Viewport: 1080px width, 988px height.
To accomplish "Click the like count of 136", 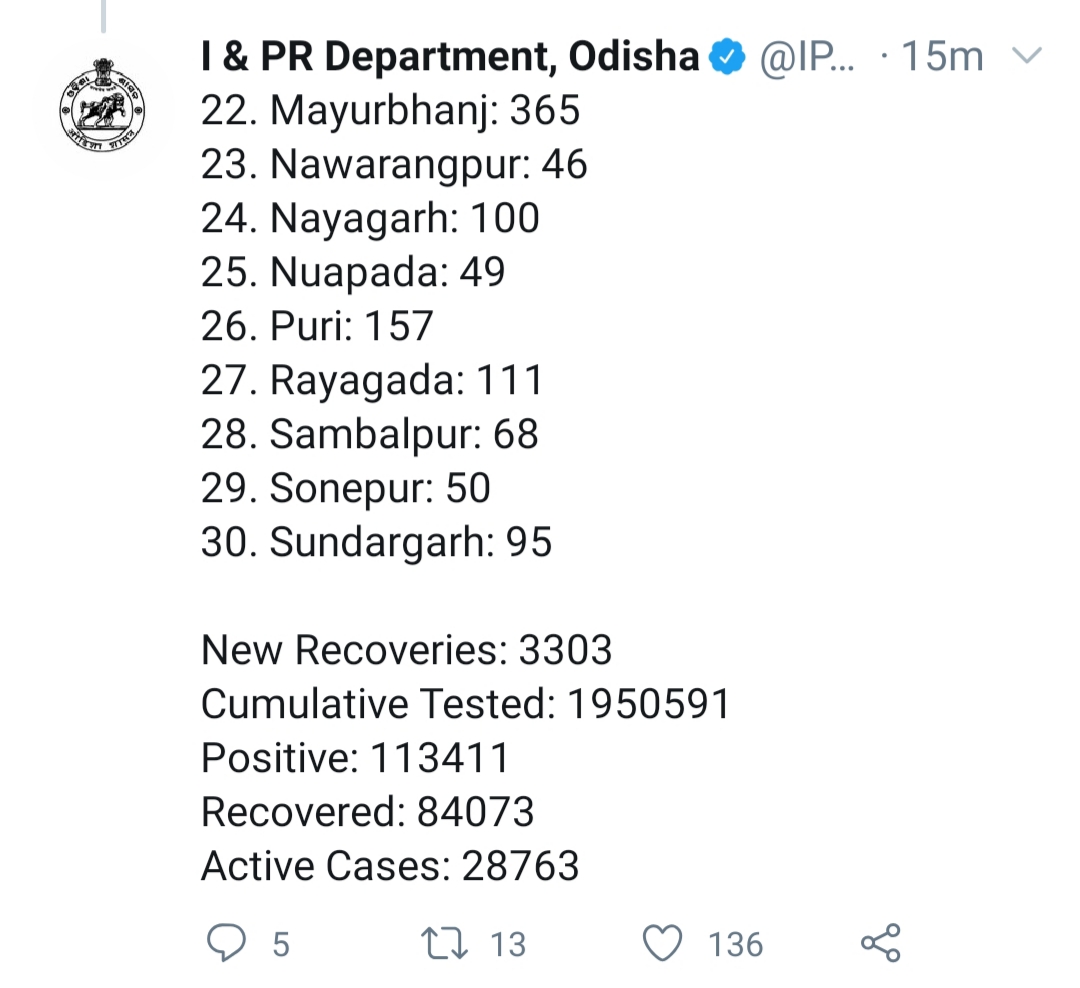I will pyautogui.click(x=735, y=944).
